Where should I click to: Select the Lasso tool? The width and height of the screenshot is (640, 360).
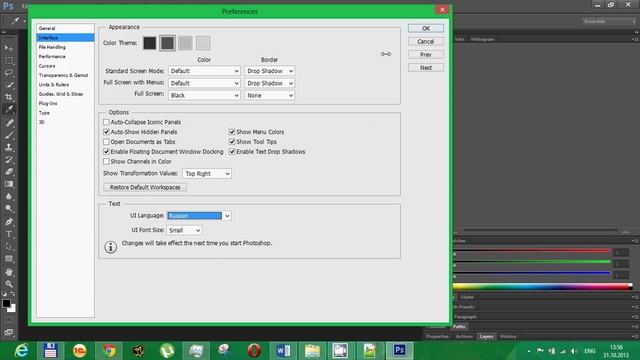point(9,73)
